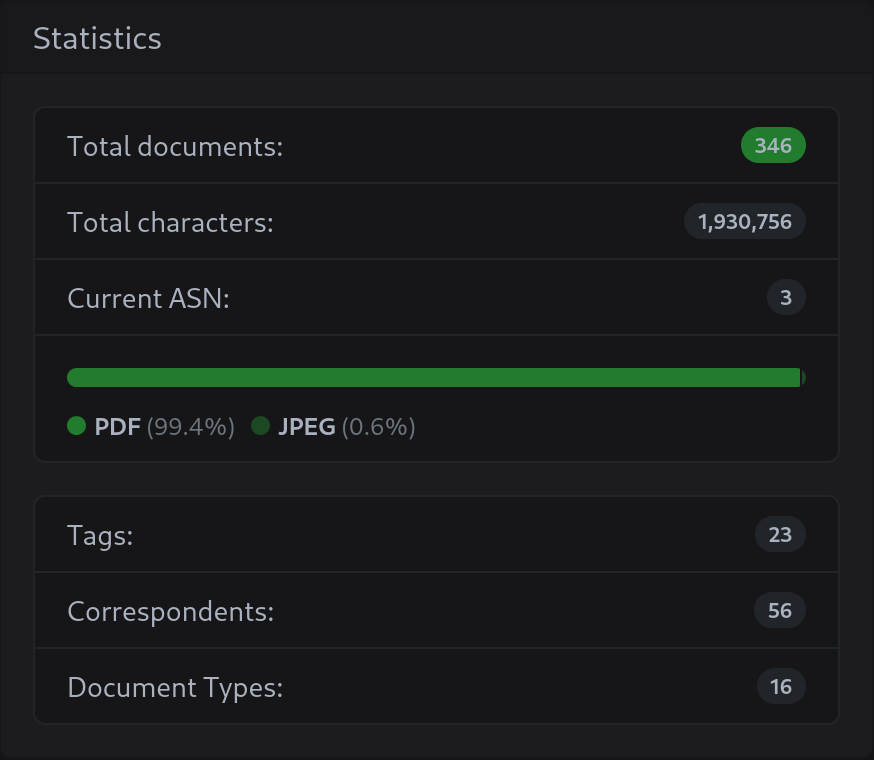This screenshot has height=760, width=874.
Task: Select the PDF legend label
Action: tap(118, 427)
